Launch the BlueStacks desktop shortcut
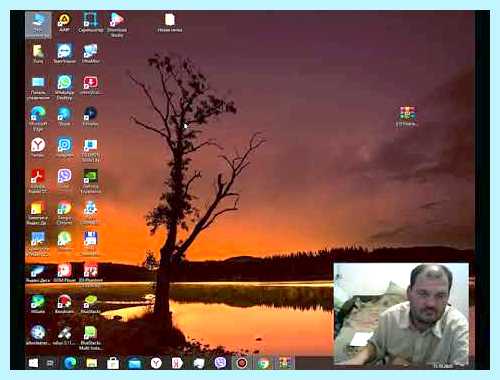Image resolution: width=500 pixels, height=380 pixels. pyautogui.click(x=90, y=304)
